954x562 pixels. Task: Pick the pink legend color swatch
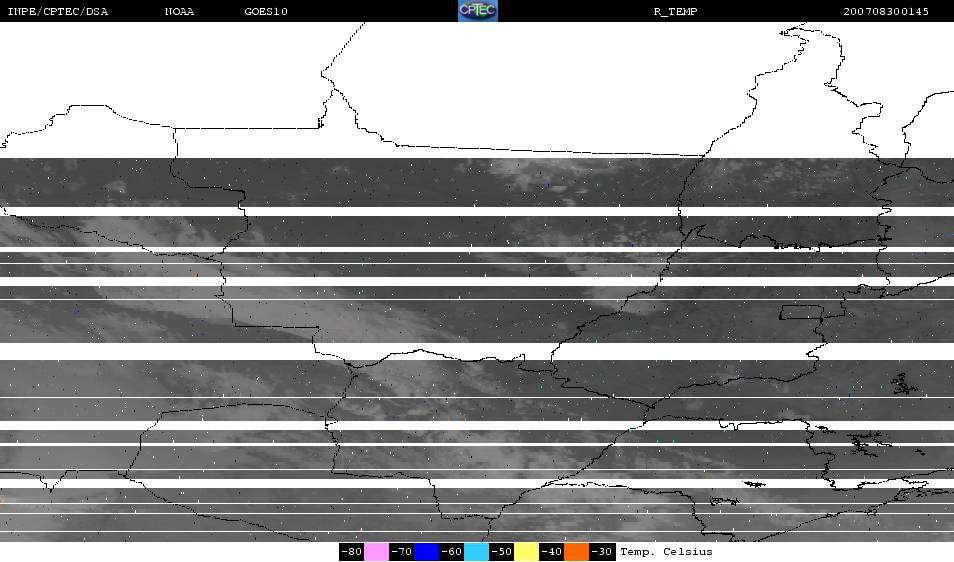[x=377, y=552]
